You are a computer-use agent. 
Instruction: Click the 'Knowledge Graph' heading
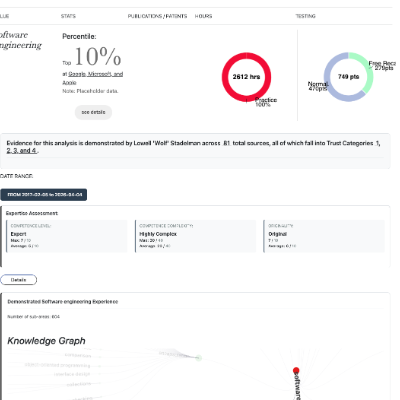point(46,341)
